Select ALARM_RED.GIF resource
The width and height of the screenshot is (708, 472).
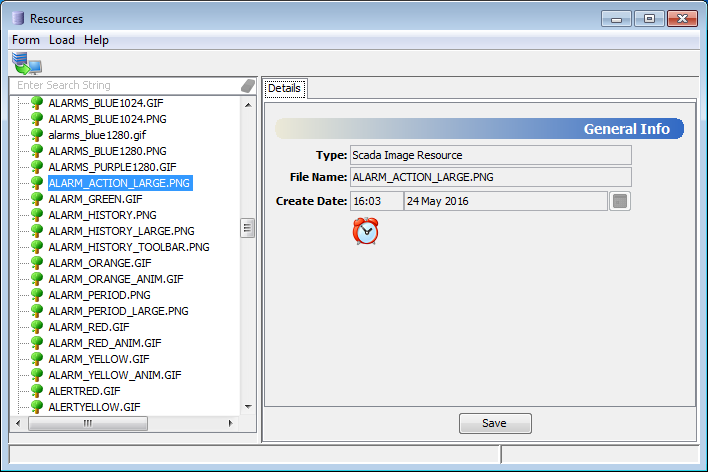89,327
